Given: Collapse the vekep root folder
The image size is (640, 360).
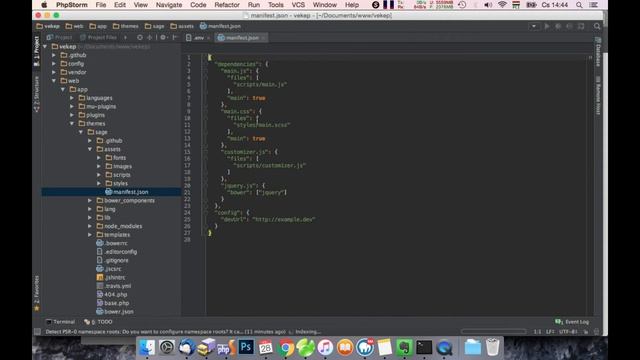Looking at the screenshot, I should tap(45, 47).
